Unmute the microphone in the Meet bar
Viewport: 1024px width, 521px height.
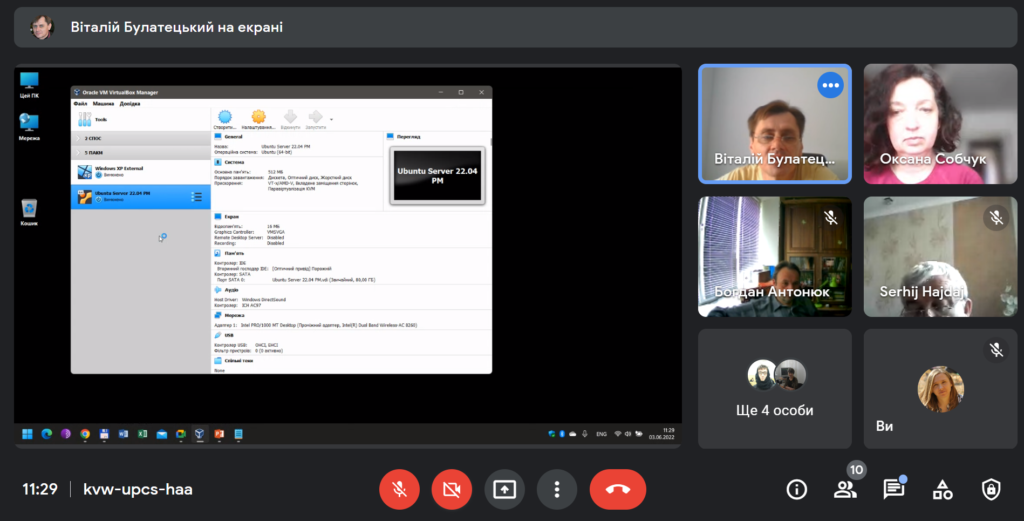click(x=399, y=489)
